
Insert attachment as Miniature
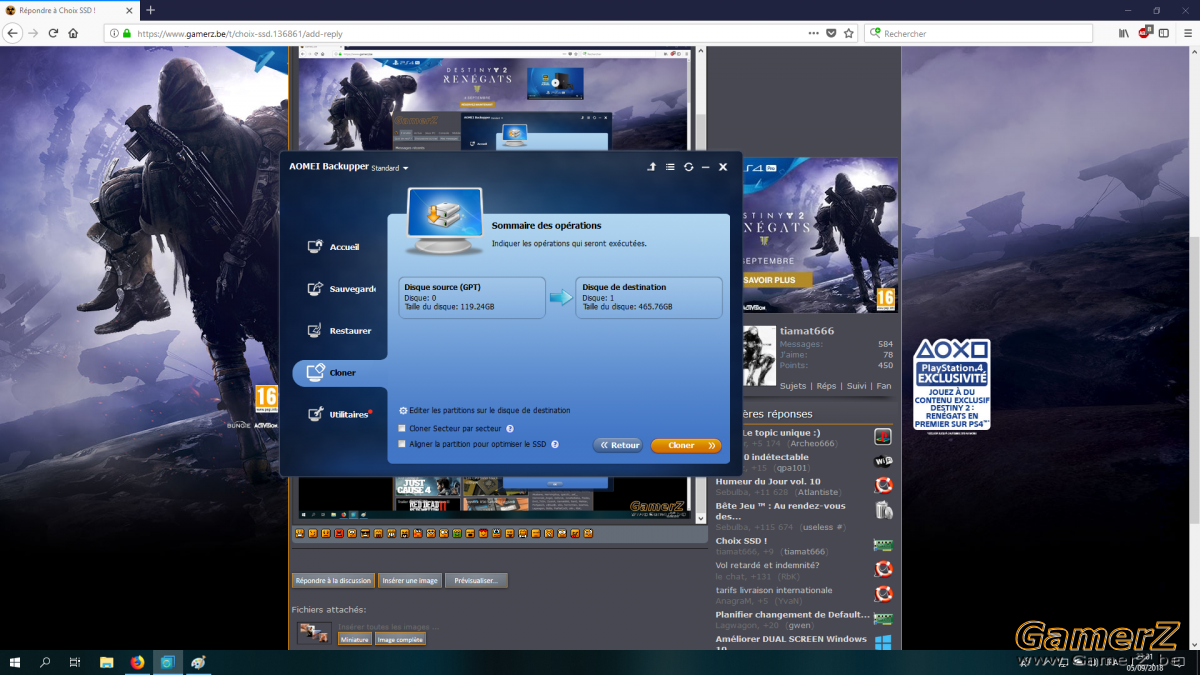tap(354, 639)
